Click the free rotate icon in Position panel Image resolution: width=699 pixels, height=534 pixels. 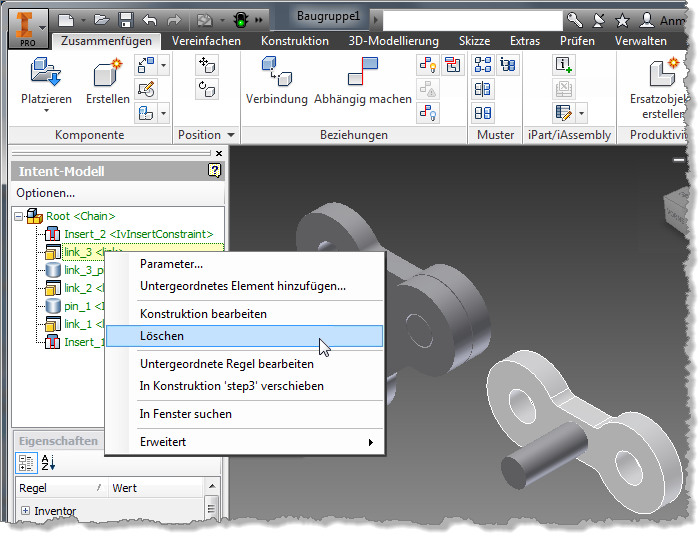(x=207, y=89)
